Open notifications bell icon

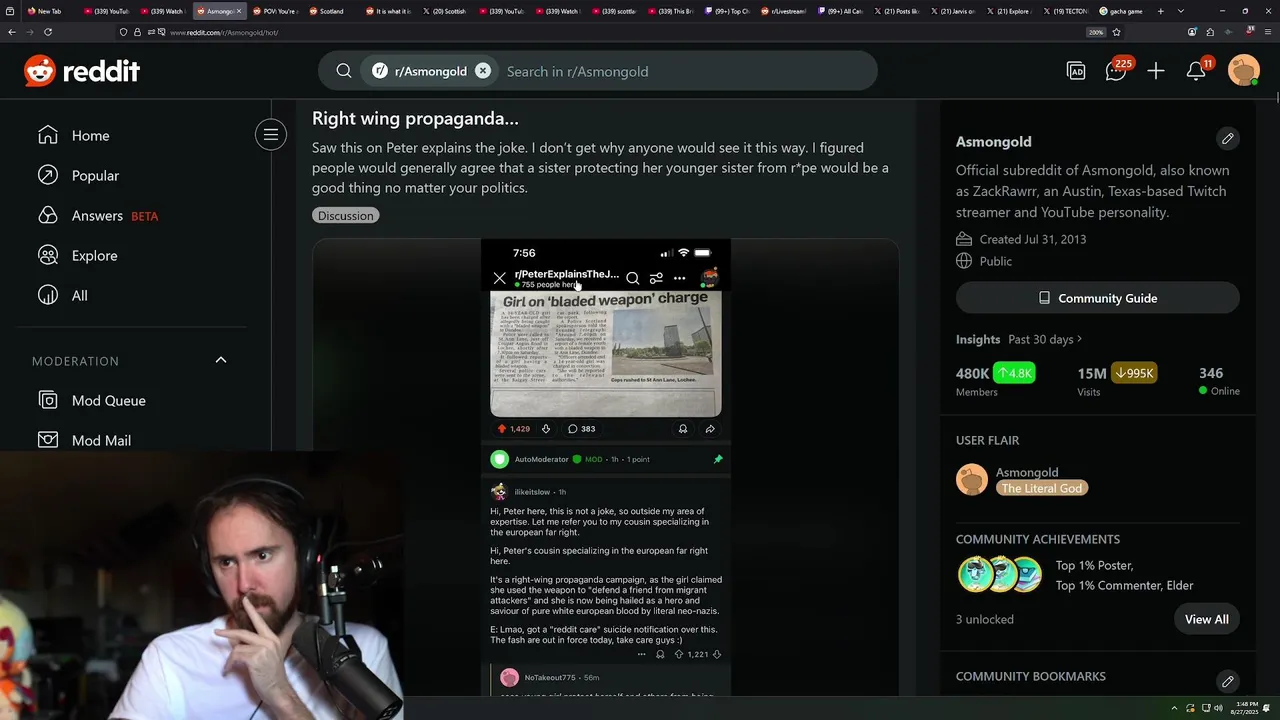[1196, 71]
